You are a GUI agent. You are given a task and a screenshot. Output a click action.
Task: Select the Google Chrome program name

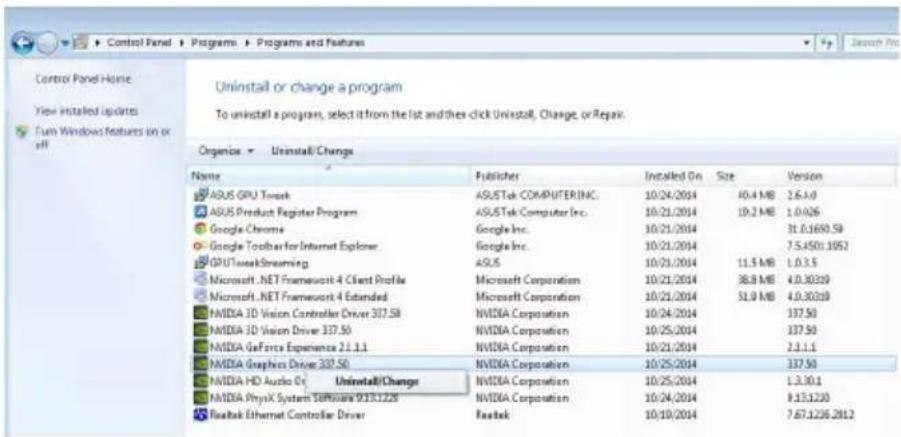click(x=246, y=229)
